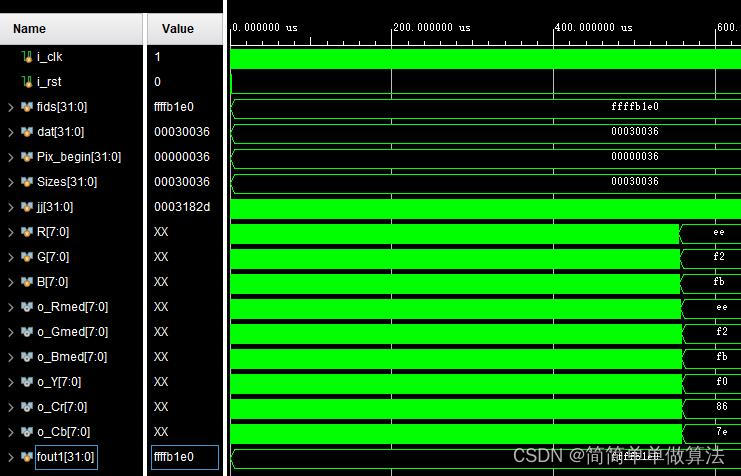Click the Value column header
Screen dimensions: 741x476
pos(185,29)
